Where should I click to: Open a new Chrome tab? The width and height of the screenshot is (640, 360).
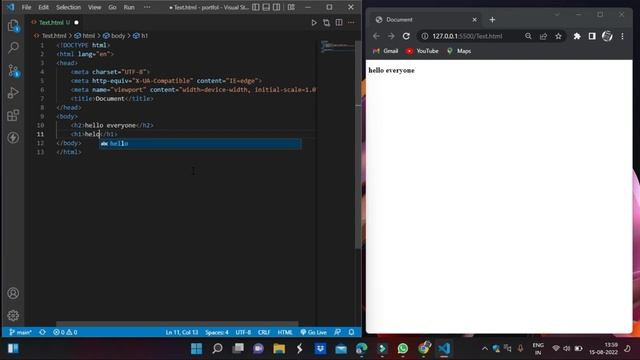(492, 20)
